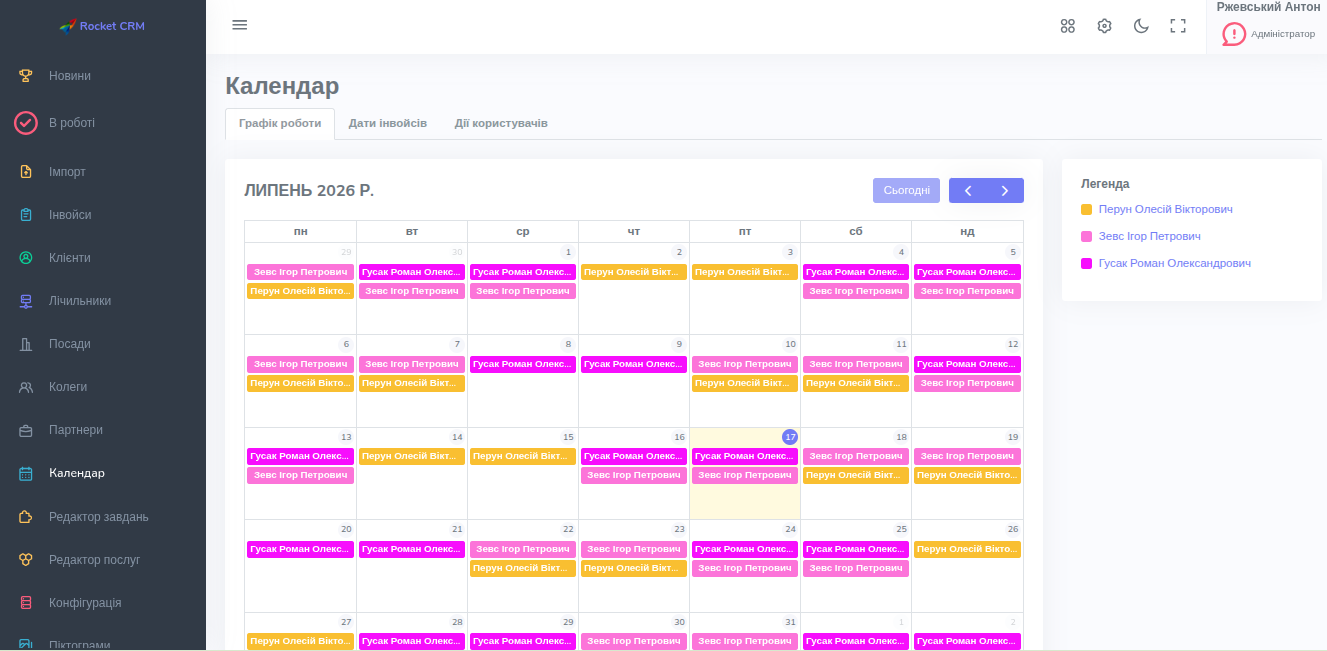Open Гусак Роман event on day 20
The image size is (1327, 651).
301,549
